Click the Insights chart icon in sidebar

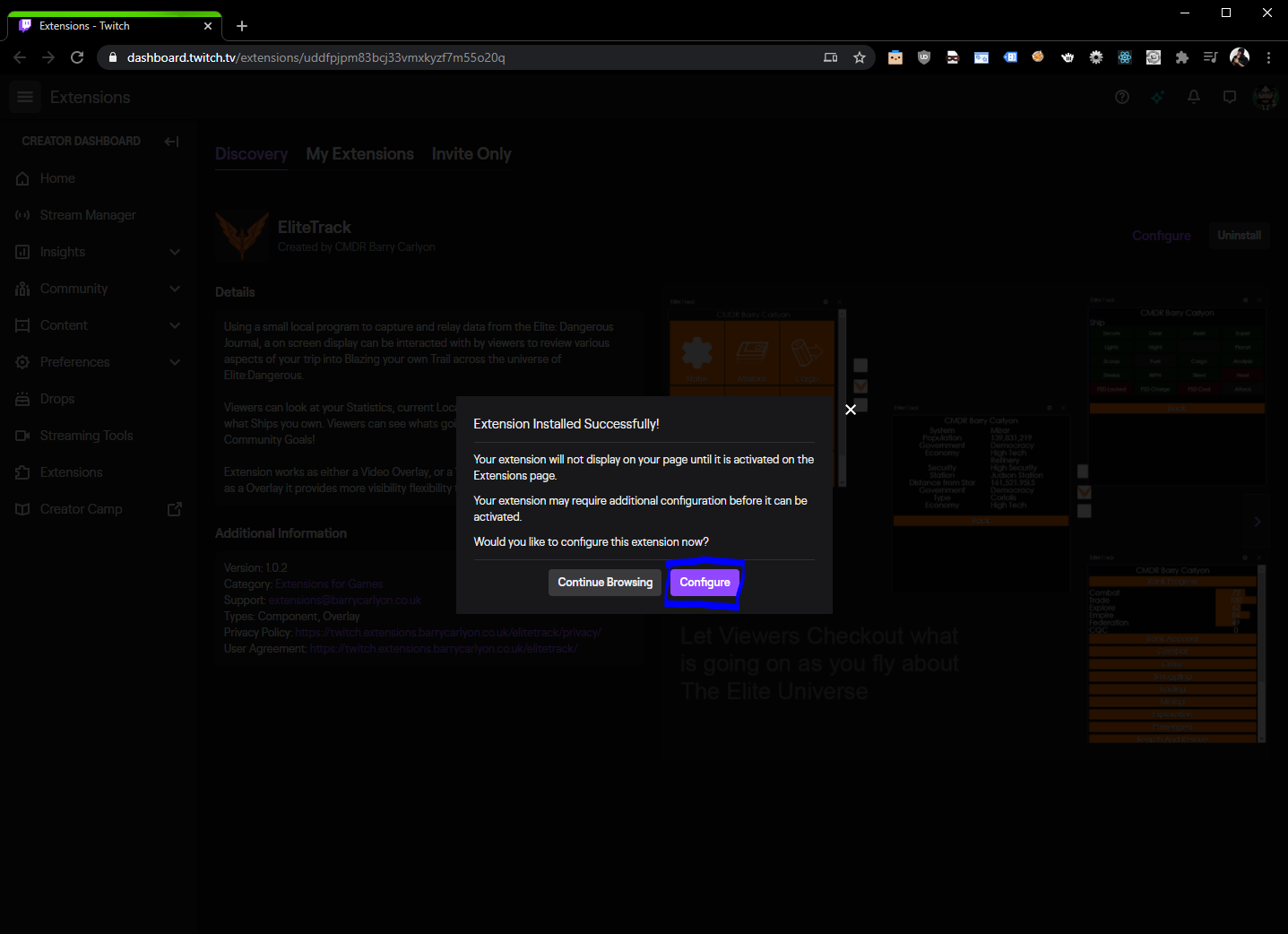click(22, 252)
